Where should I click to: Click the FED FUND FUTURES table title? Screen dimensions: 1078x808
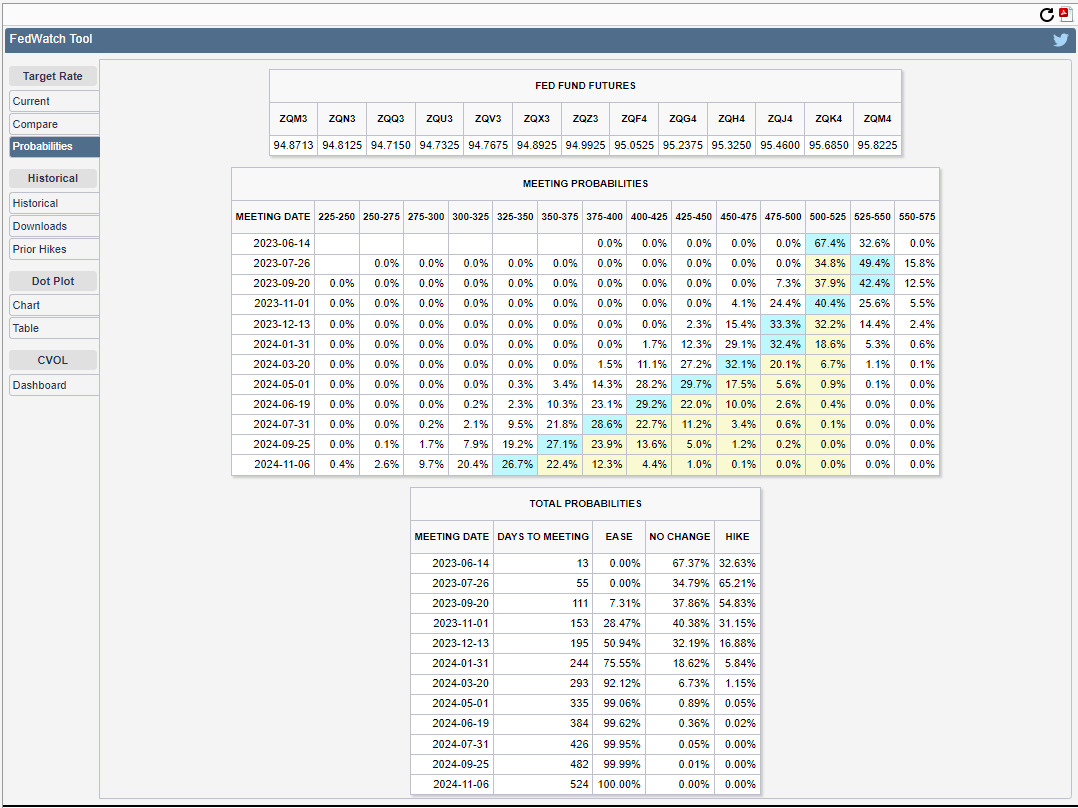coord(586,86)
